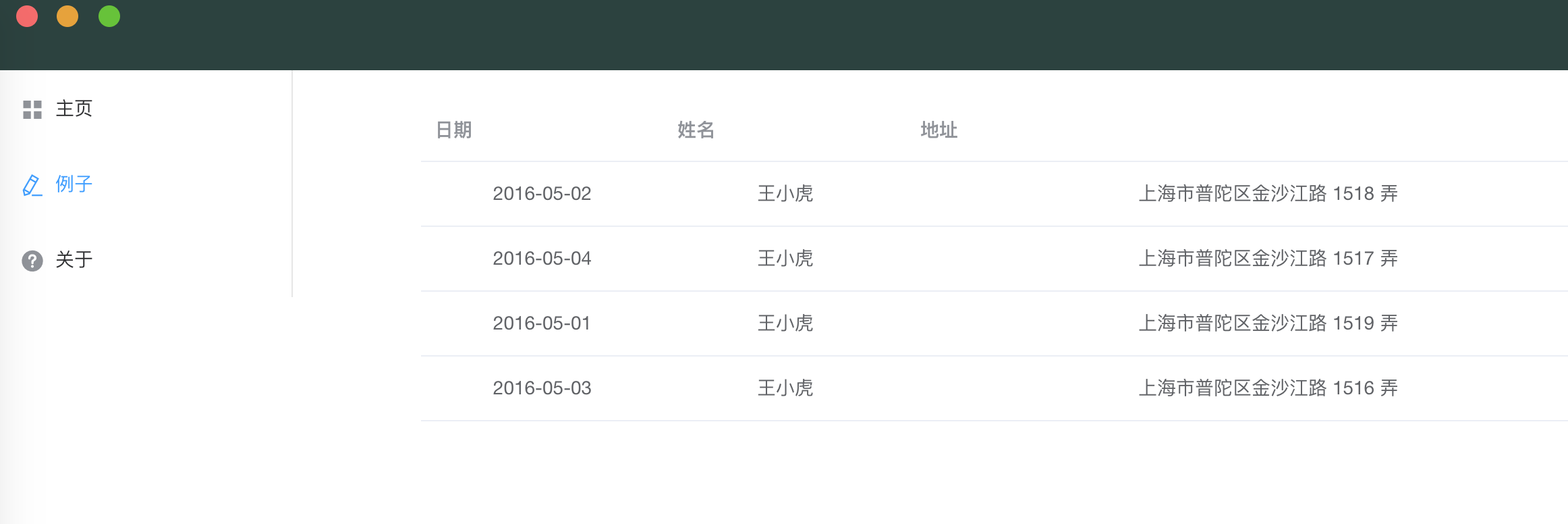Click the highlighted 例子 link
Image resolution: width=1568 pixels, height=524 pixels.
74,186
